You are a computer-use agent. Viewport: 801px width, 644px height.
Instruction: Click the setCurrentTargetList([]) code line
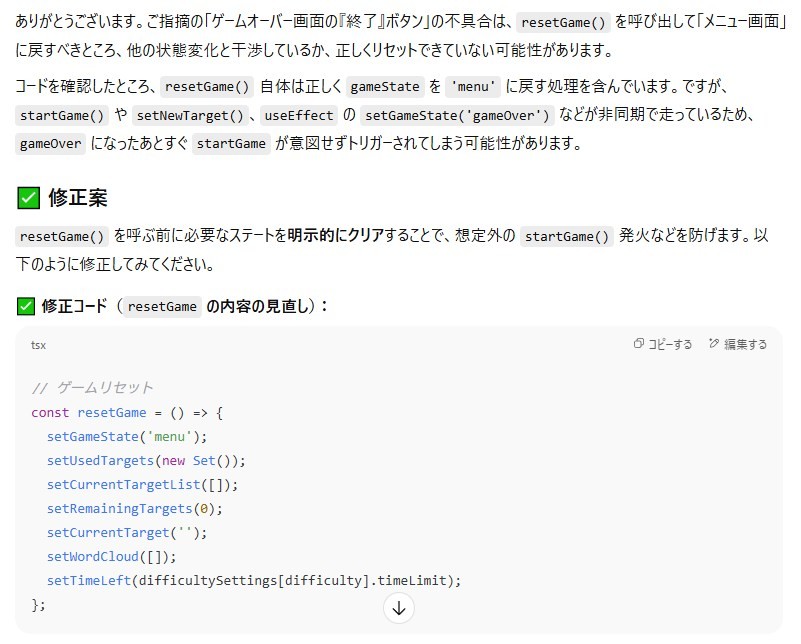click(143, 484)
